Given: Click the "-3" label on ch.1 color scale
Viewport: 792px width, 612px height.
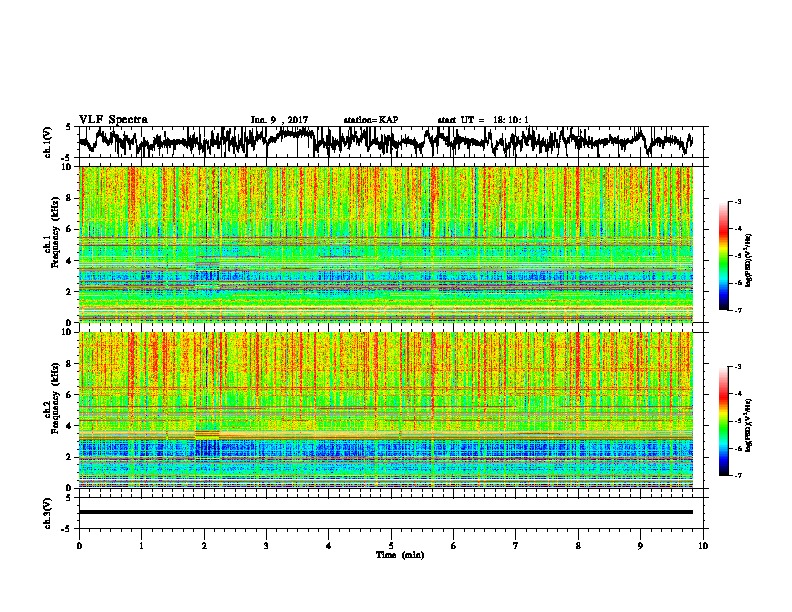Looking at the screenshot, I should 738,201.
